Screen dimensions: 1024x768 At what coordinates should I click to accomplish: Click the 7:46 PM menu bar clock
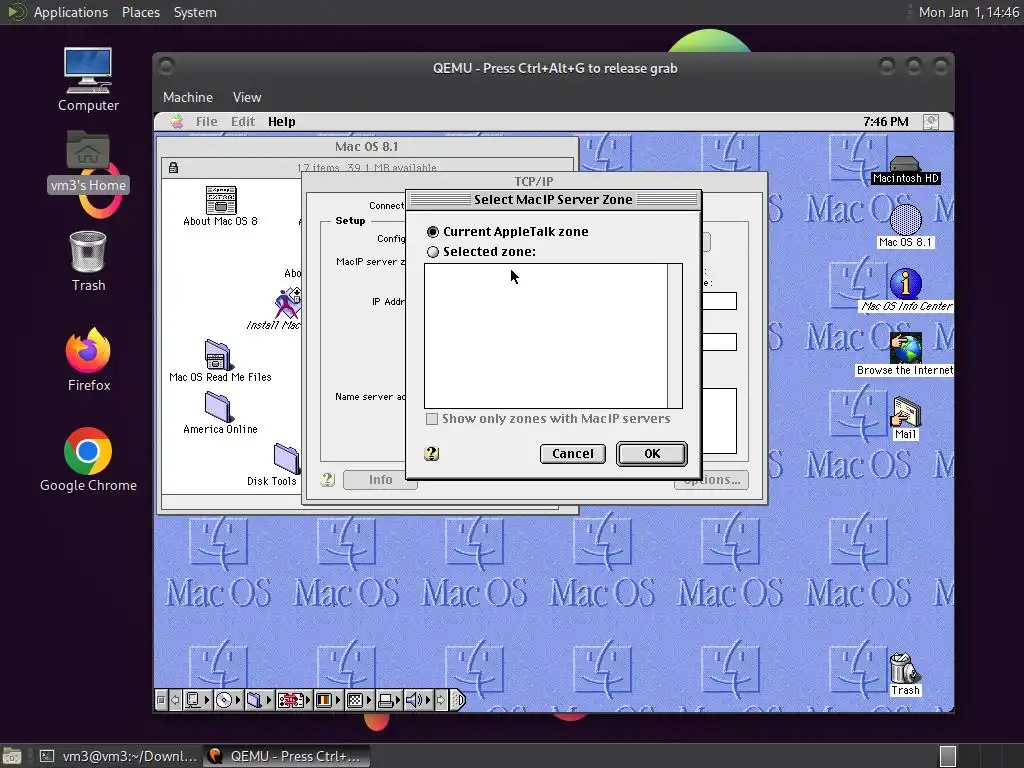(885, 121)
